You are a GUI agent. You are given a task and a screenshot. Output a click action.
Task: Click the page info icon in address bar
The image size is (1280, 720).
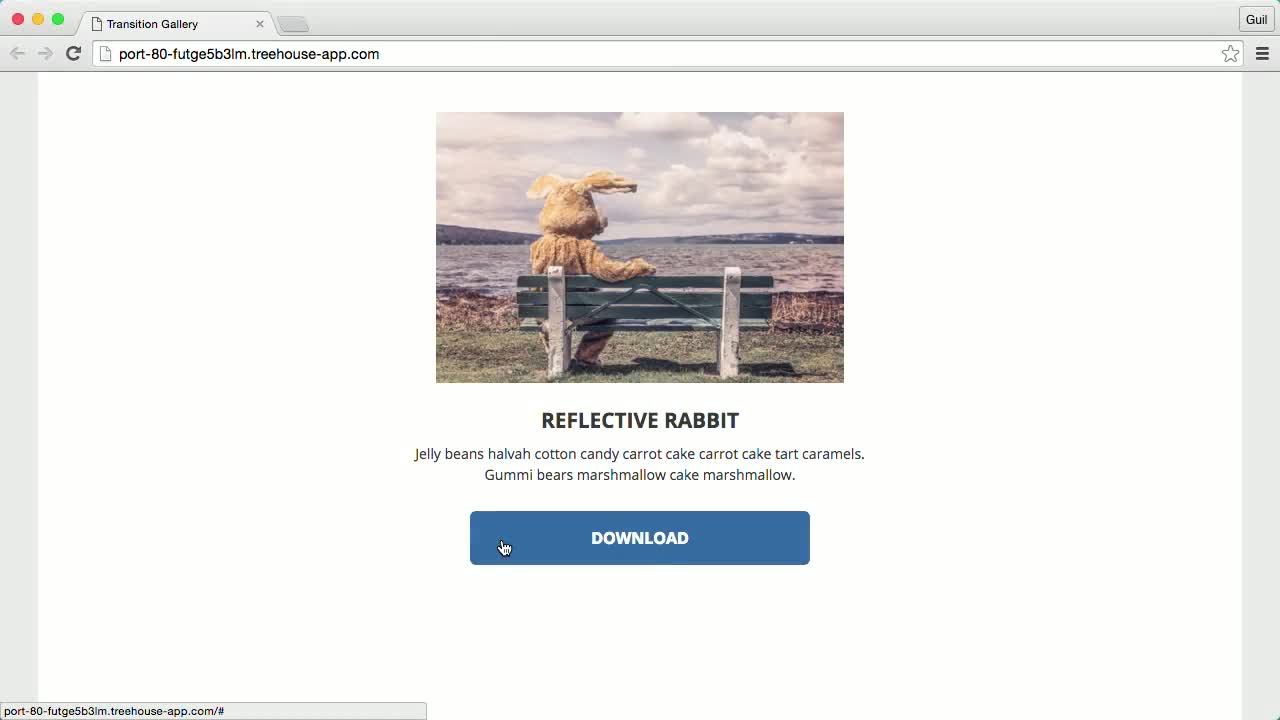coord(105,54)
